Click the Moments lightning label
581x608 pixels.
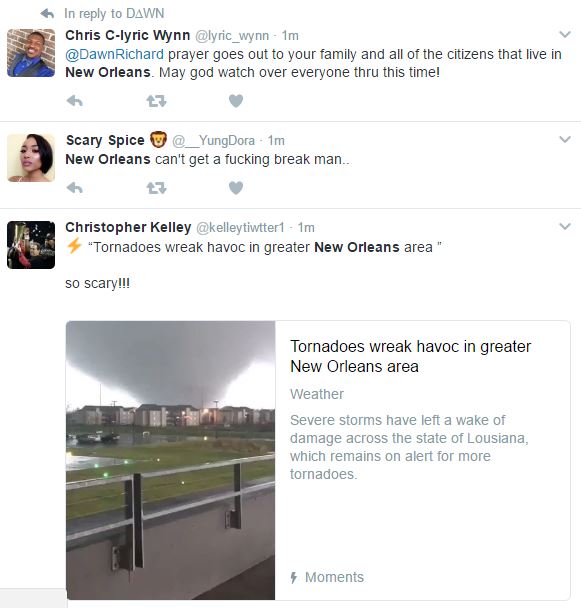pos(327,577)
